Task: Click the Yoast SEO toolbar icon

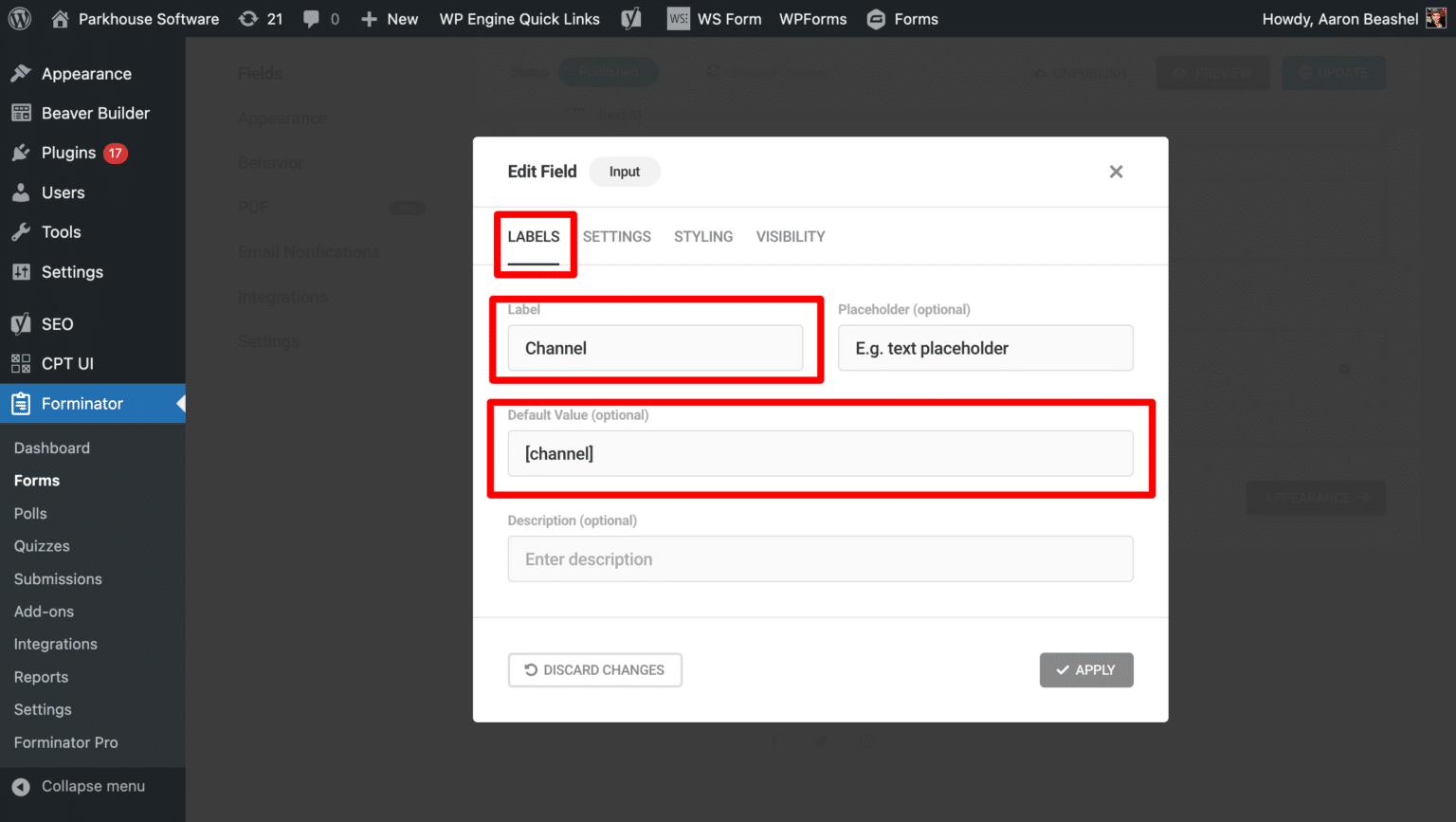Action: [x=631, y=18]
